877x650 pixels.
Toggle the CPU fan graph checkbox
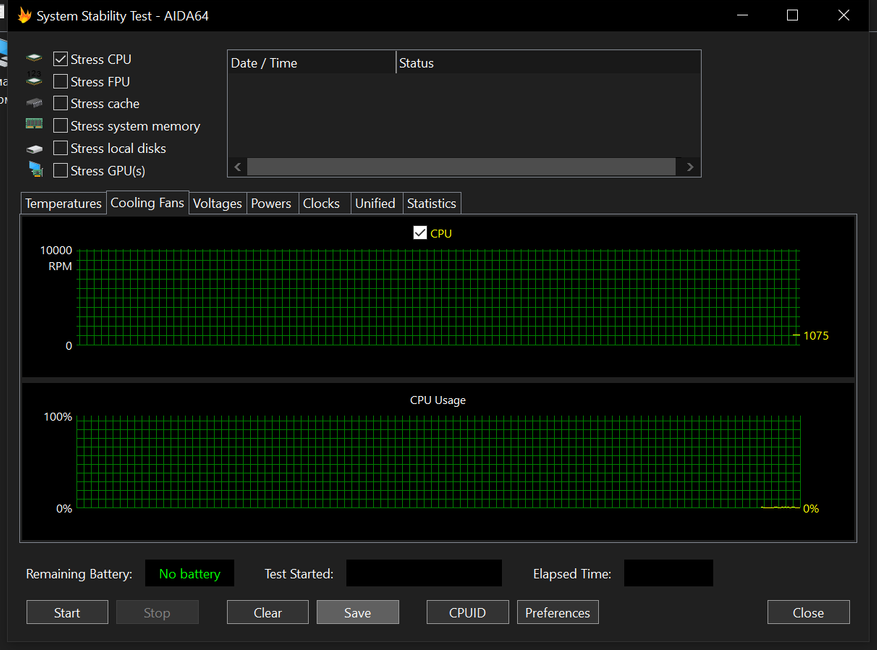pyautogui.click(x=420, y=233)
